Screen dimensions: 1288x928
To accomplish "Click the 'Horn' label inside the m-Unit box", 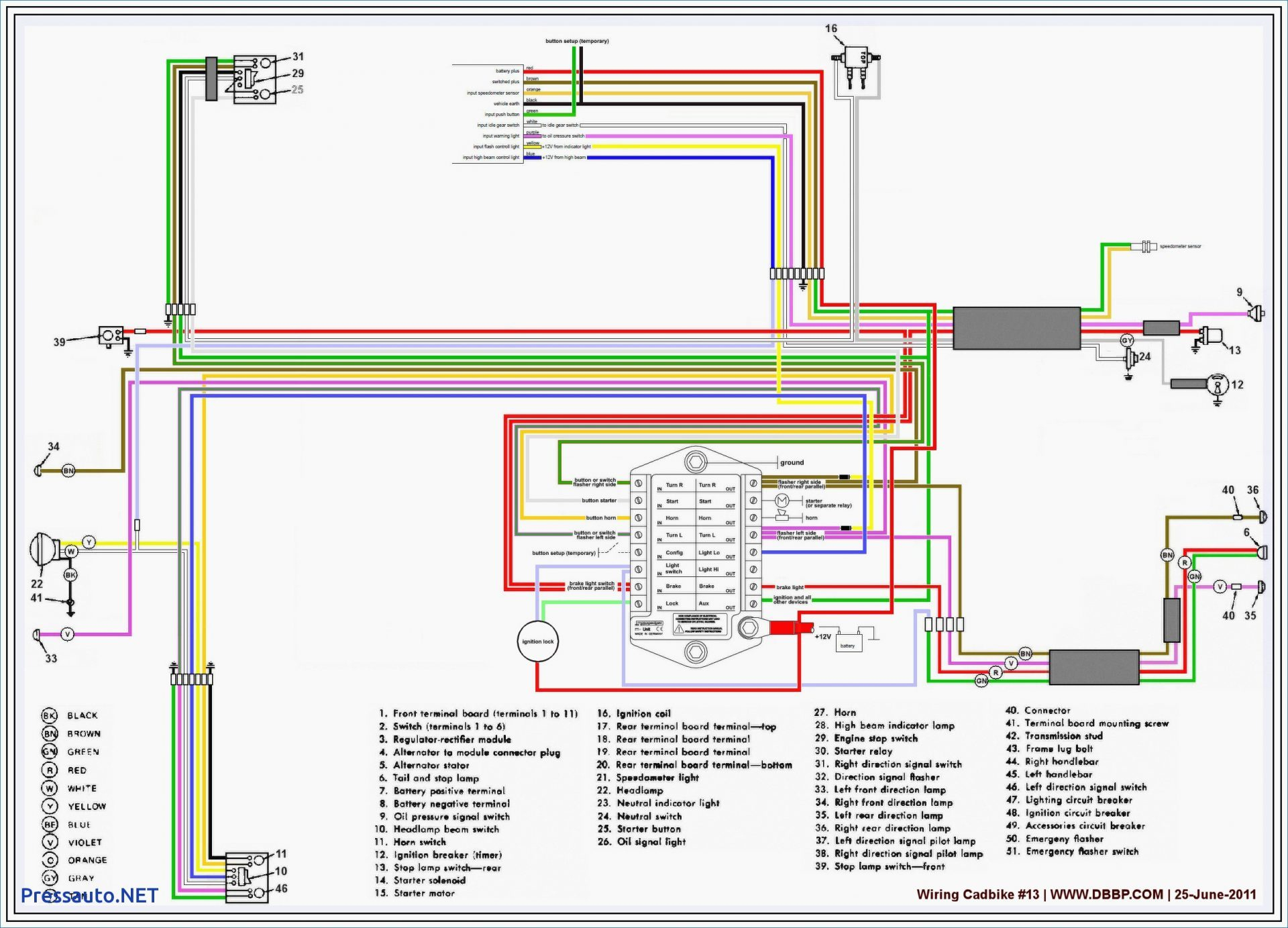I will click(x=672, y=518).
